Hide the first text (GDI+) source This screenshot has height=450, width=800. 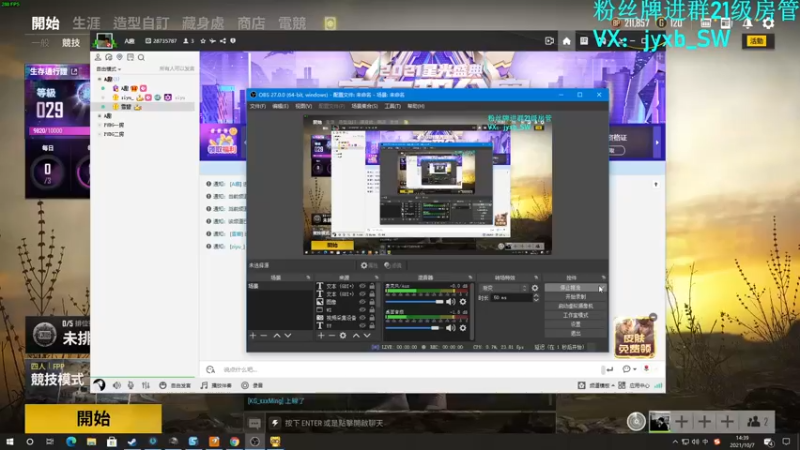(362, 286)
